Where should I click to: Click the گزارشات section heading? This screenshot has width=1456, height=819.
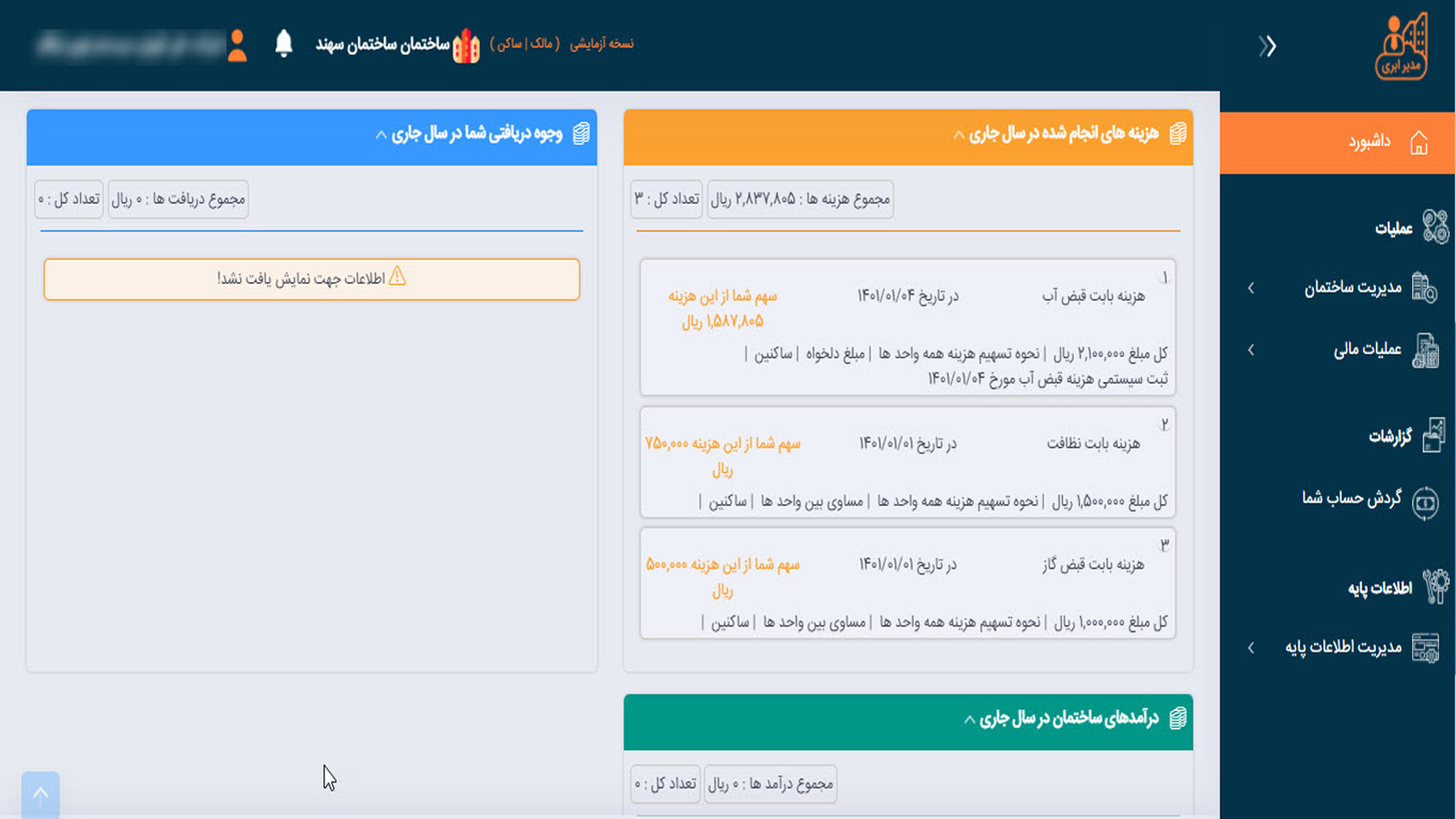click(x=1390, y=436)
